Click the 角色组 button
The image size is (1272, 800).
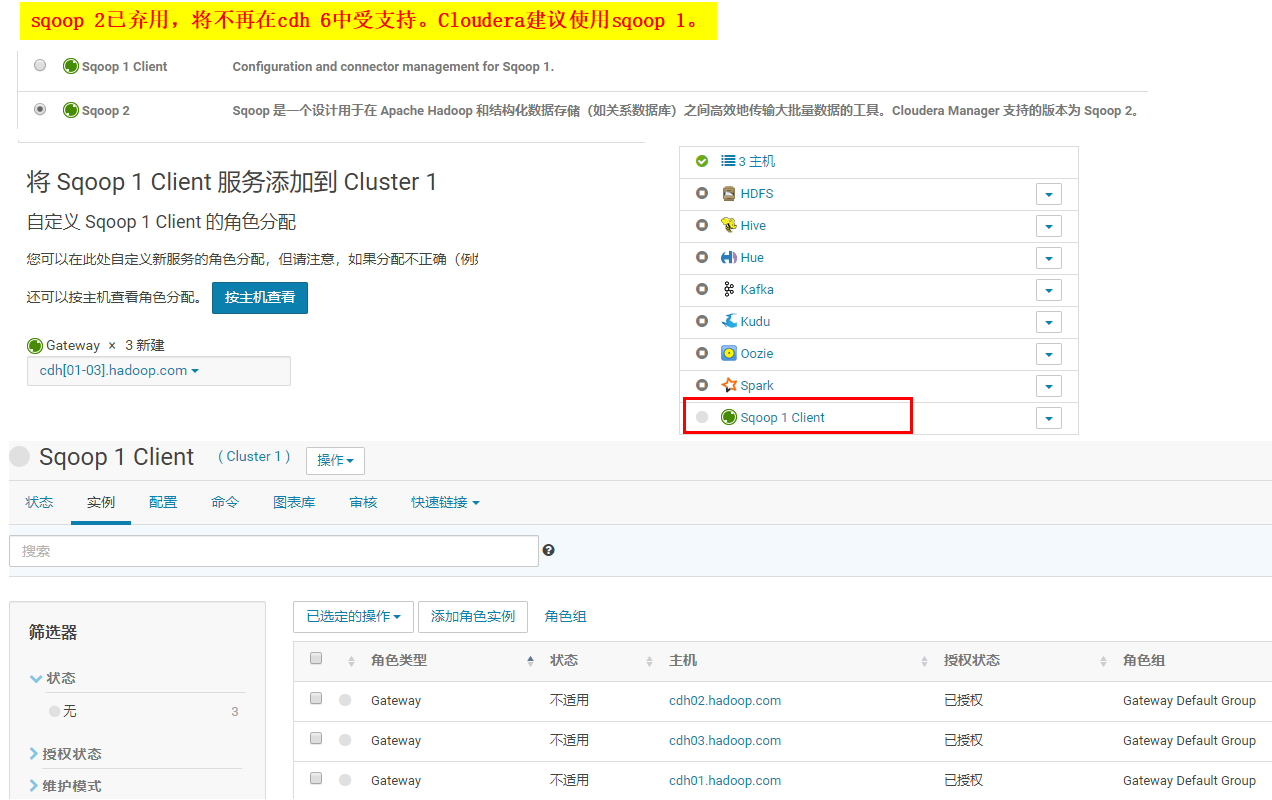(x=565, y=617)
